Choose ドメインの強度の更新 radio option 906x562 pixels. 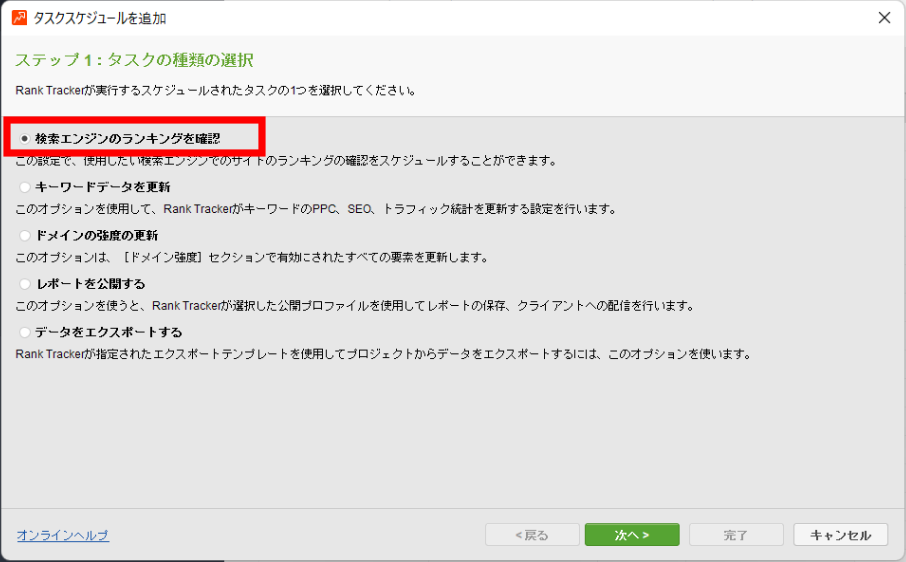[x=88, y=236]
